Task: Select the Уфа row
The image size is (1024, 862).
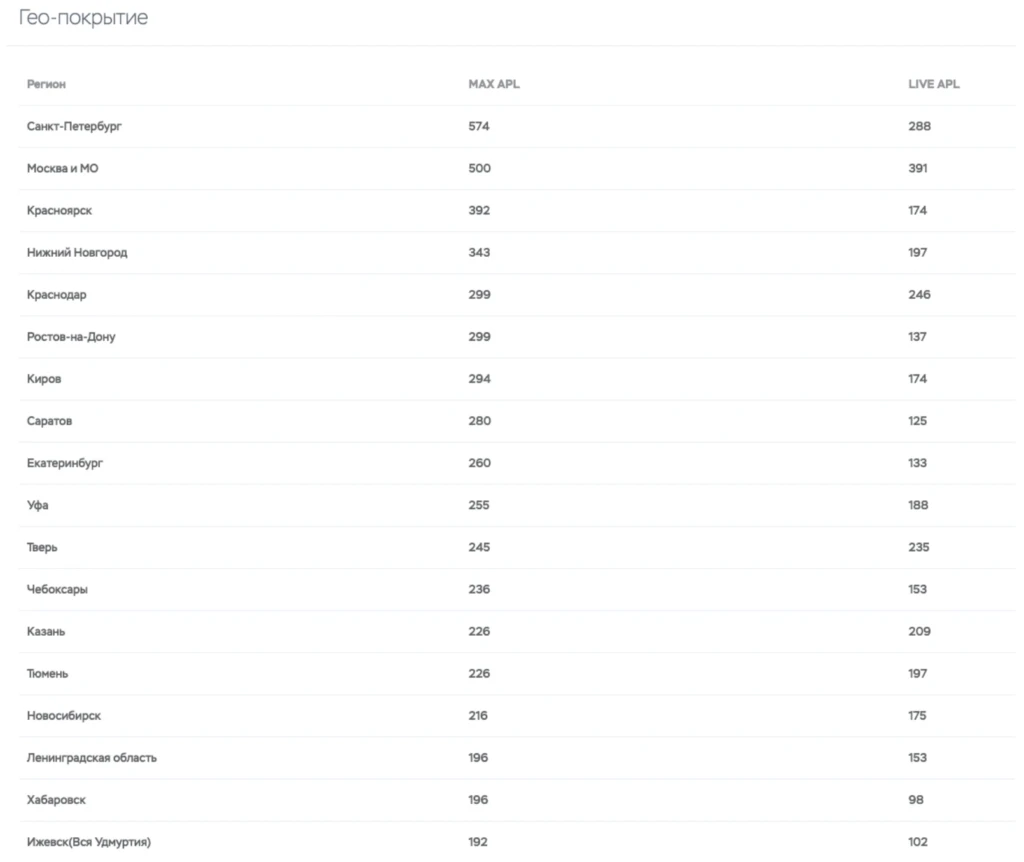Action: 517,505
